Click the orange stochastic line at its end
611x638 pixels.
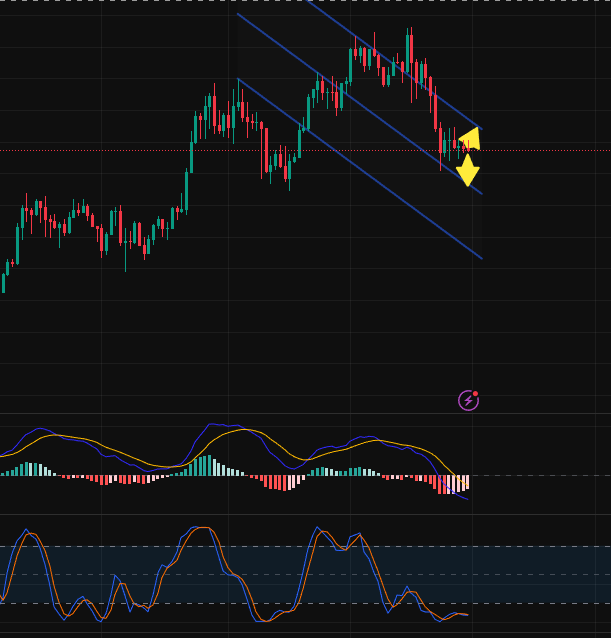[465, 614]
